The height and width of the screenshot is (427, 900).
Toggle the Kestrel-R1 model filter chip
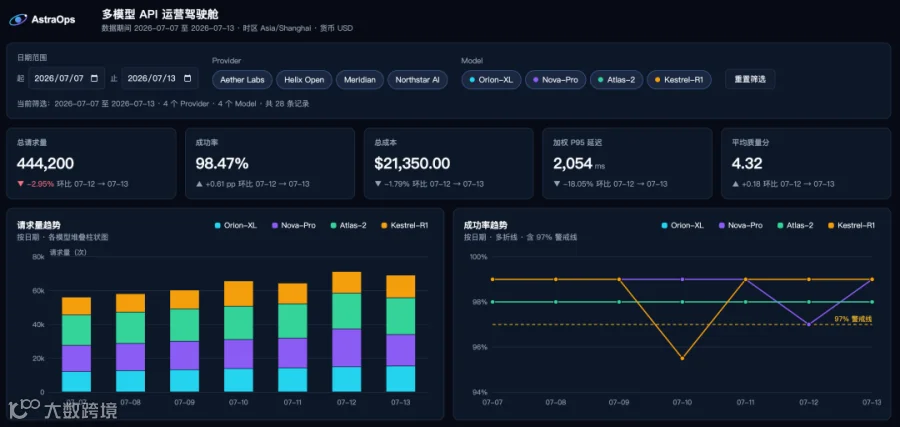(679, 80)
